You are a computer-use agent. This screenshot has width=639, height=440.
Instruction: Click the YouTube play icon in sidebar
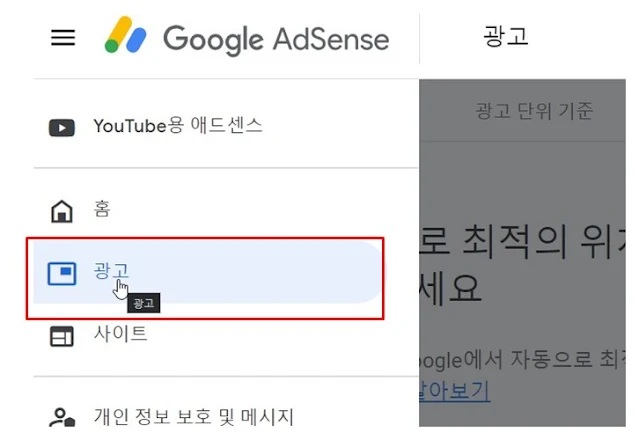tap(62, 128)
